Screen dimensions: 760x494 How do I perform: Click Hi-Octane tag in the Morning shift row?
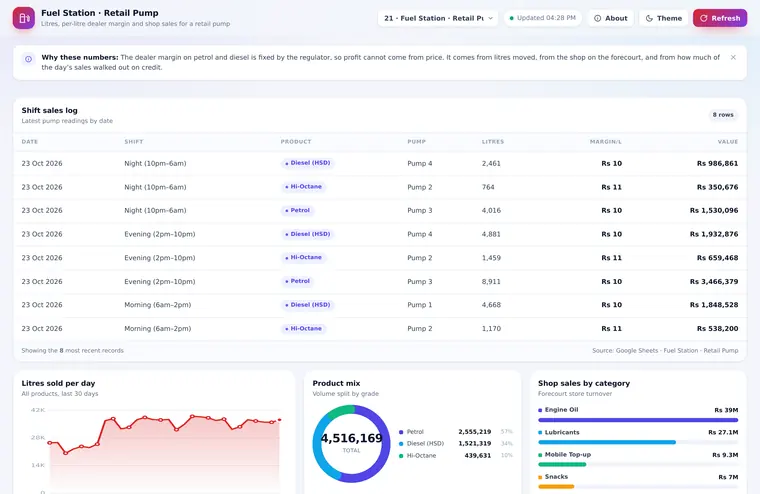pos(303,329)
